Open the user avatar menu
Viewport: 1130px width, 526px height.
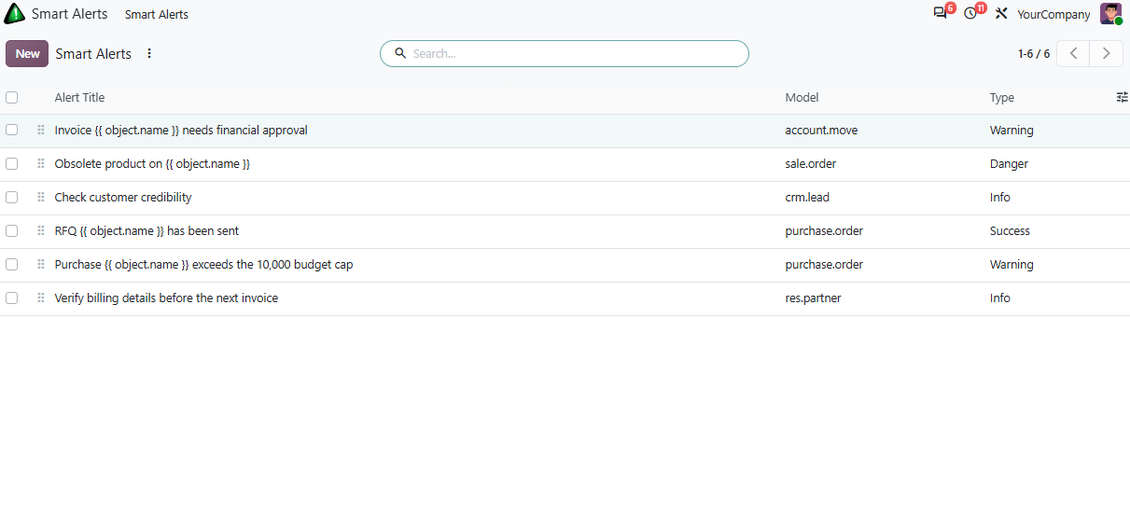[1111, 14]
